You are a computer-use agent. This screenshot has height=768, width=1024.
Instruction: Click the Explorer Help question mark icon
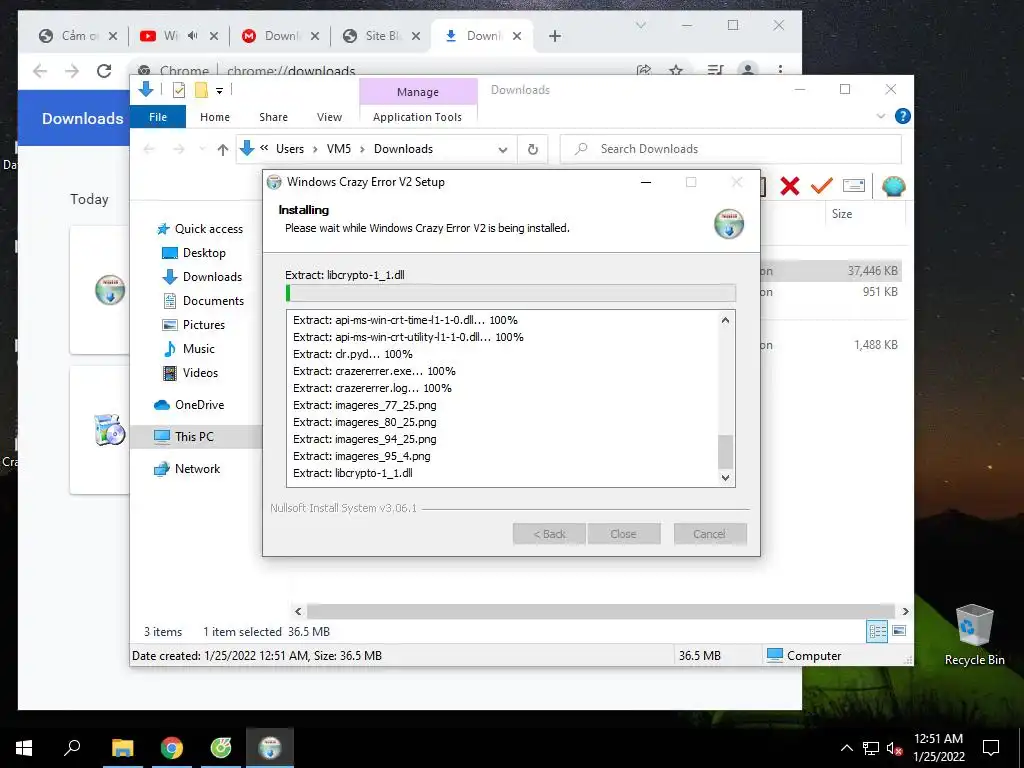tap(903, 116)
